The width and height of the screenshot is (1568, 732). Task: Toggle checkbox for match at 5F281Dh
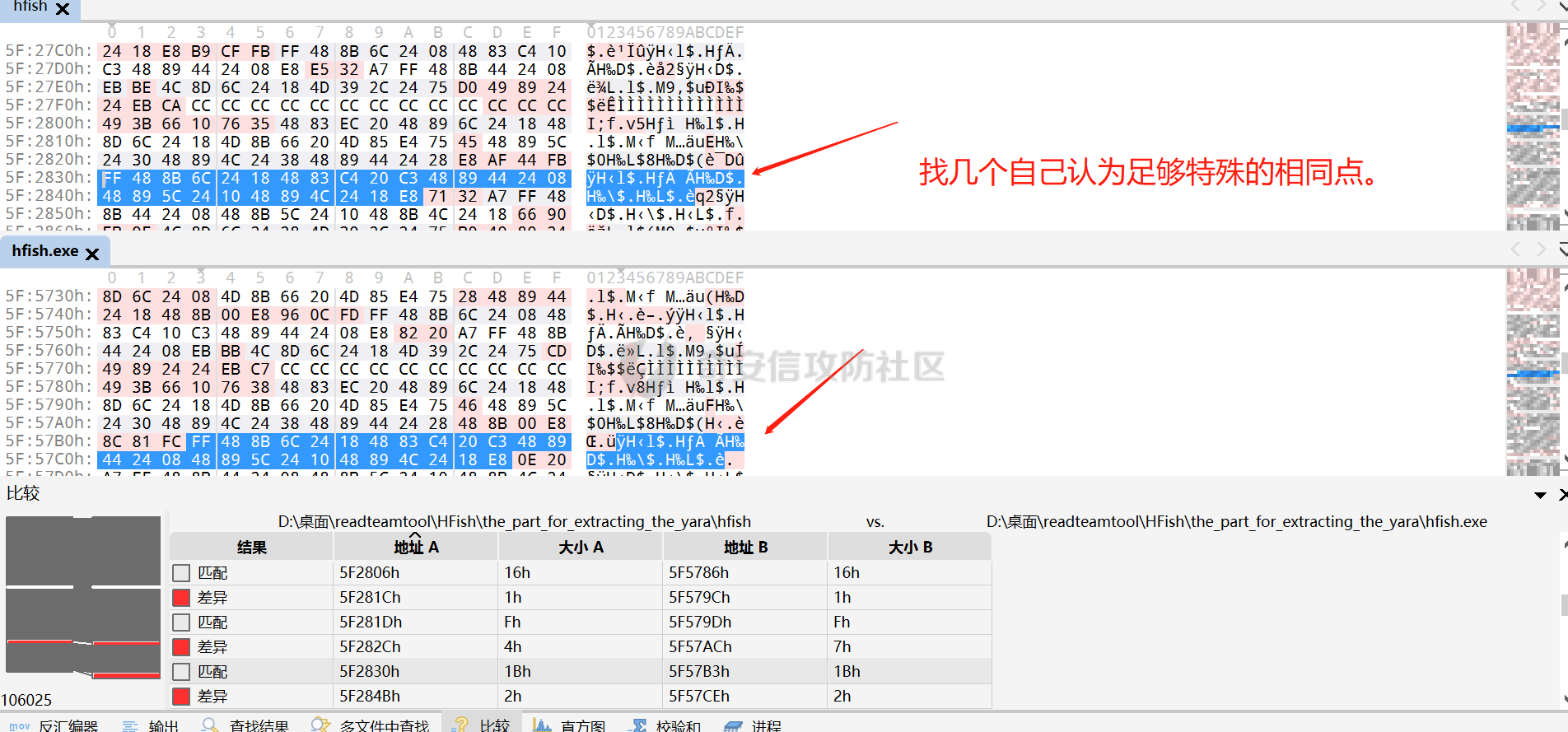click(181, 622)
